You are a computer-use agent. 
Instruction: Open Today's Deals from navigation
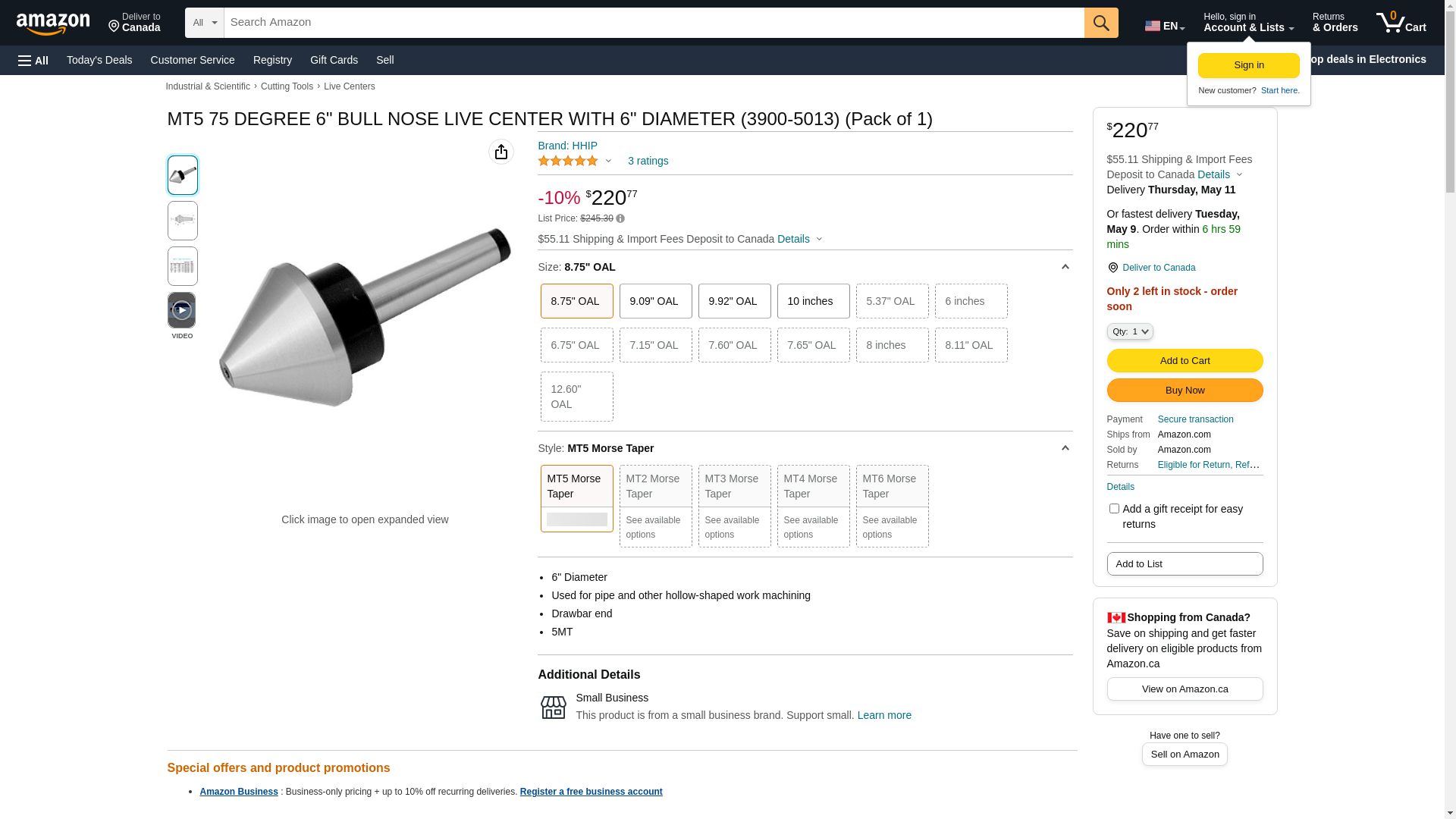(99, 60)
